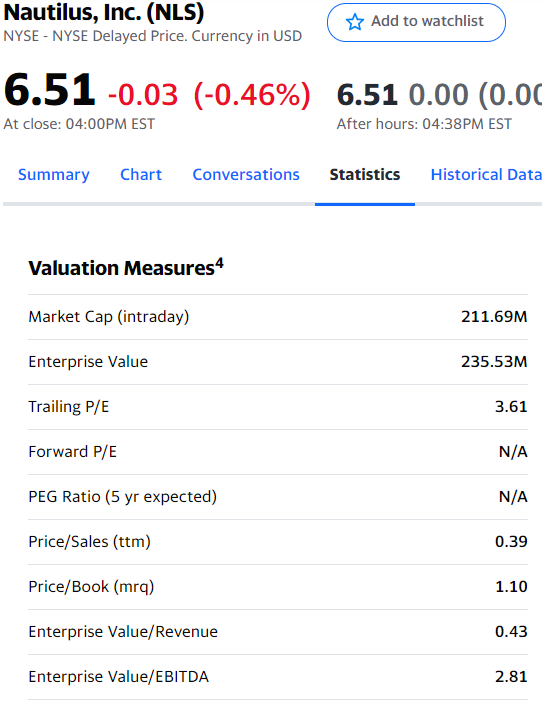Click the Price/Sales (ttm) label
Viewport: 542px width, 703px height.
89,542
